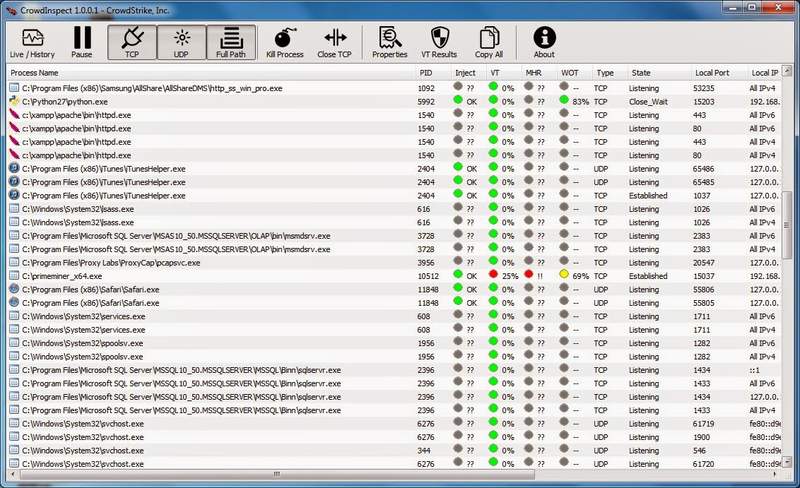
Task: Select the http_ss_win_pro.exe process row
Action: point(394,88)
